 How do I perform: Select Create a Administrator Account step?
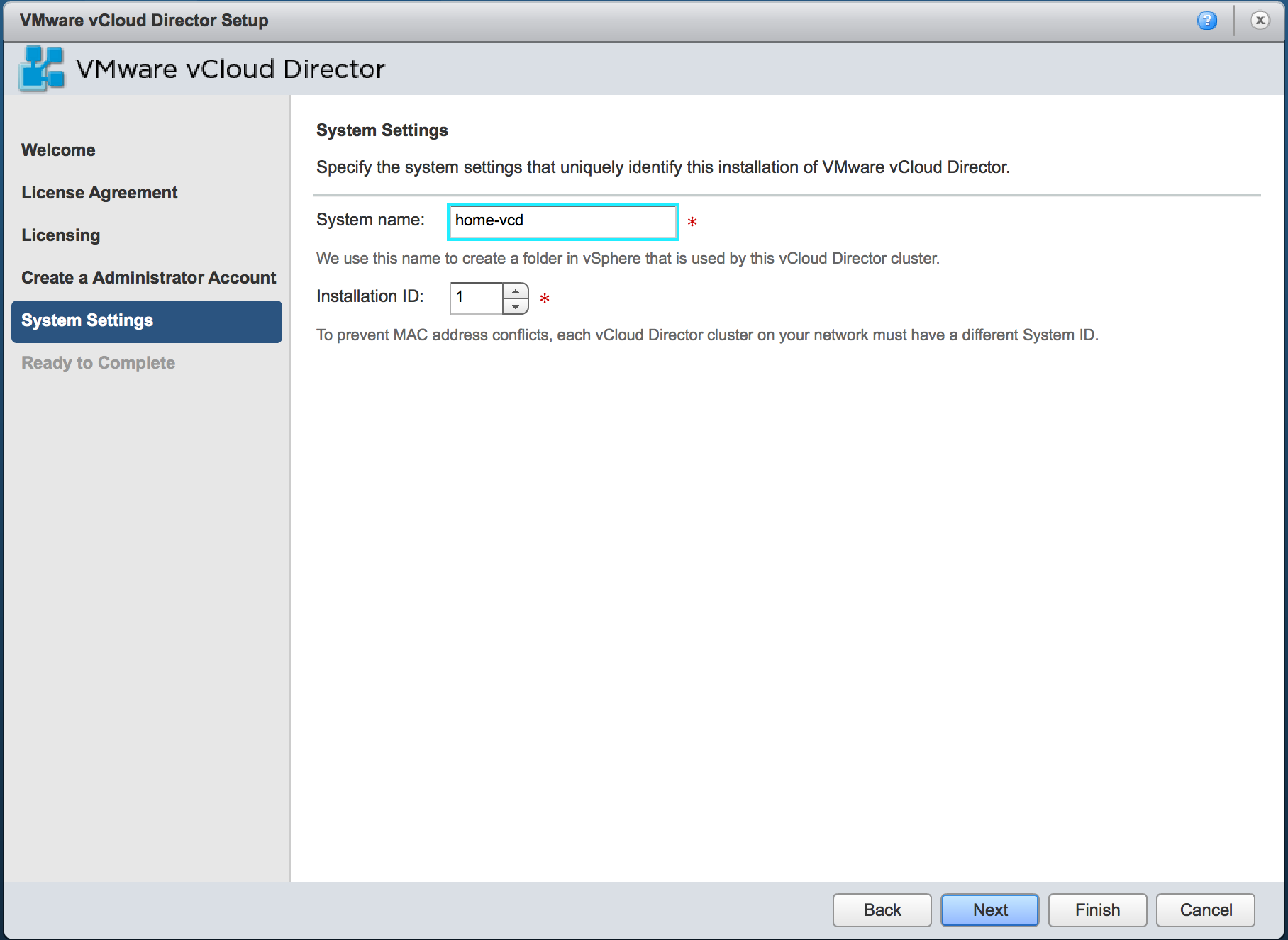point(148,278)
